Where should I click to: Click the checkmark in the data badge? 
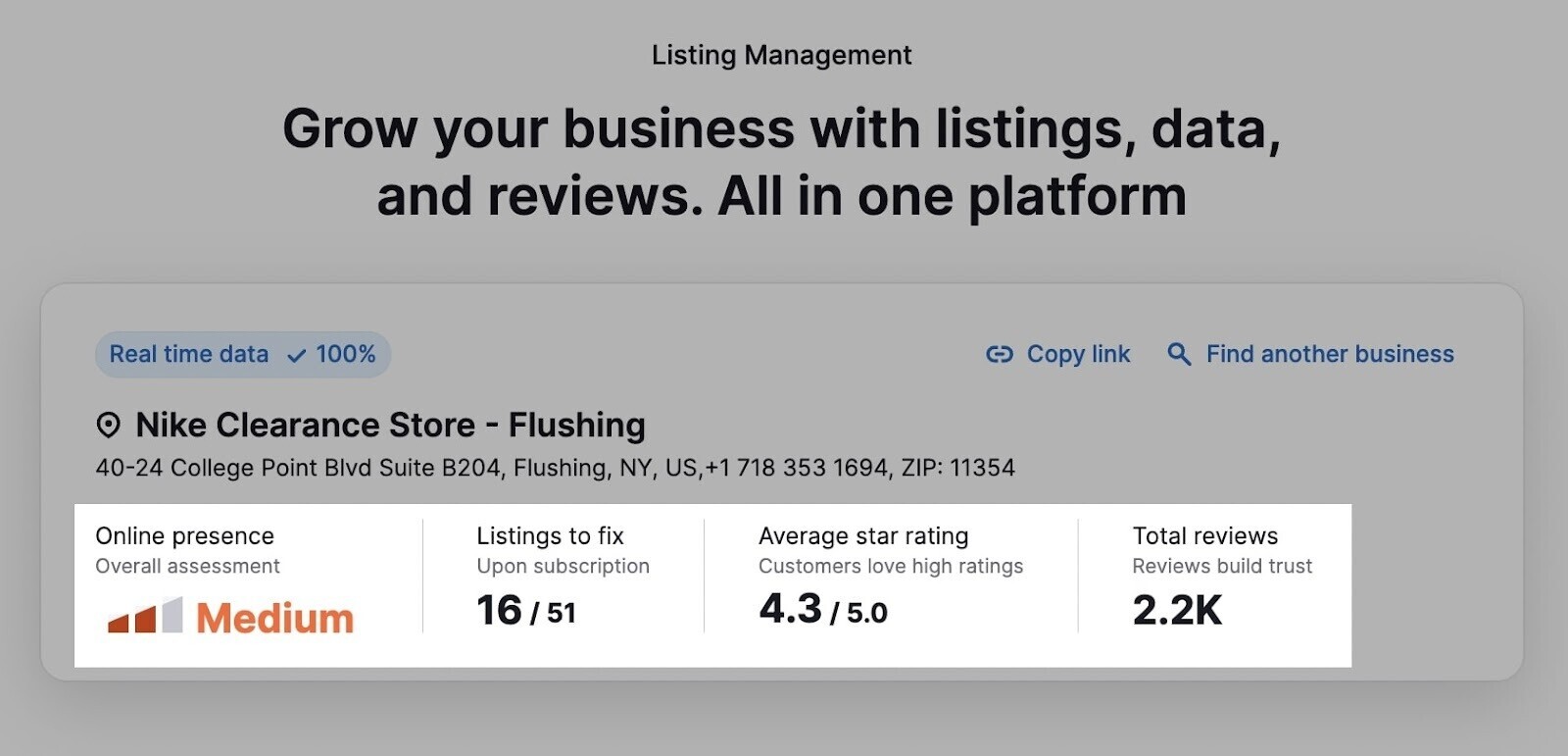point(296,355)
